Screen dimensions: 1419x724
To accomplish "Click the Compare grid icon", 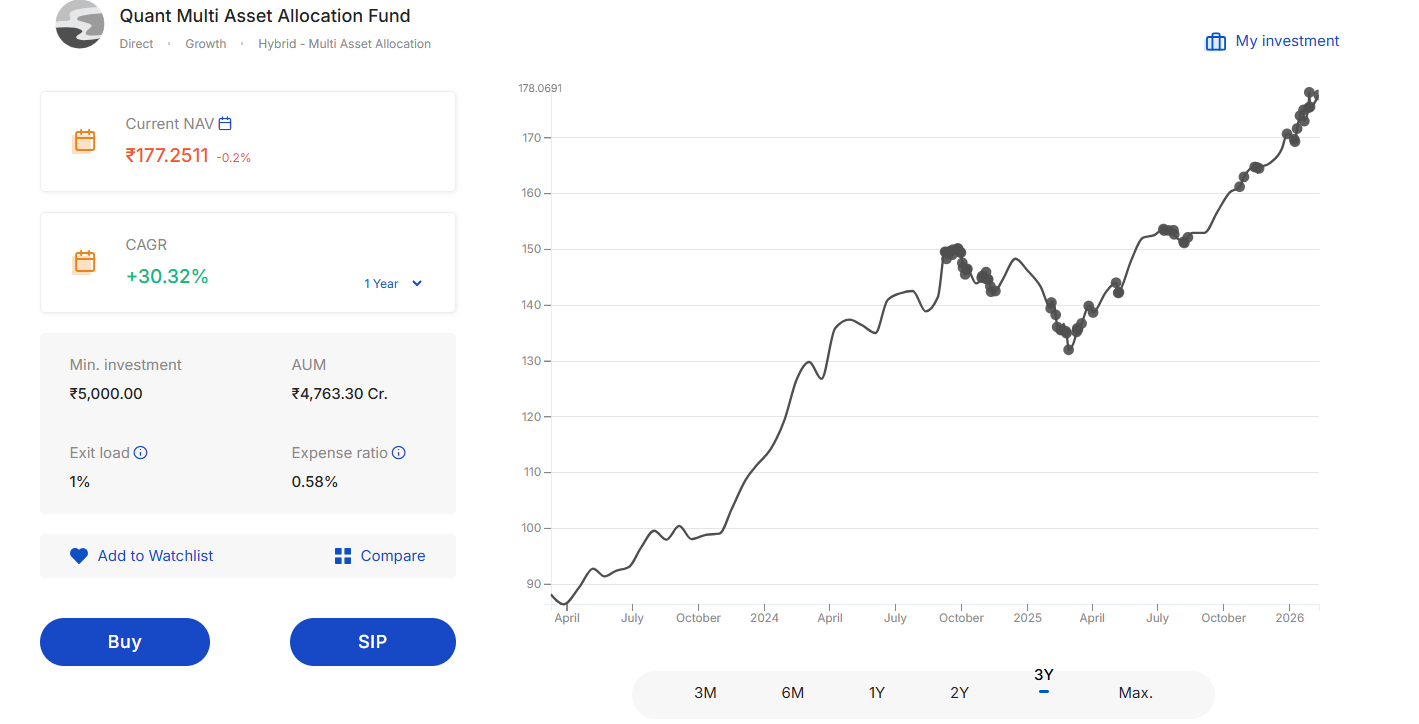I will click(x=343, y=556).
